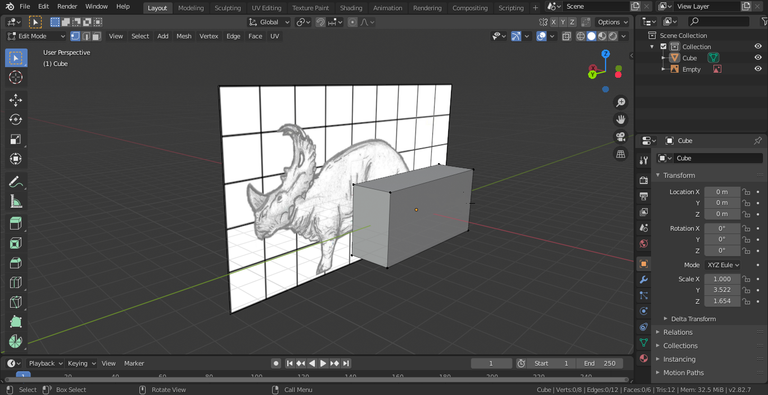Choose the Extrude Region tool
Screen dimensions: 768x395
point(16,224)
